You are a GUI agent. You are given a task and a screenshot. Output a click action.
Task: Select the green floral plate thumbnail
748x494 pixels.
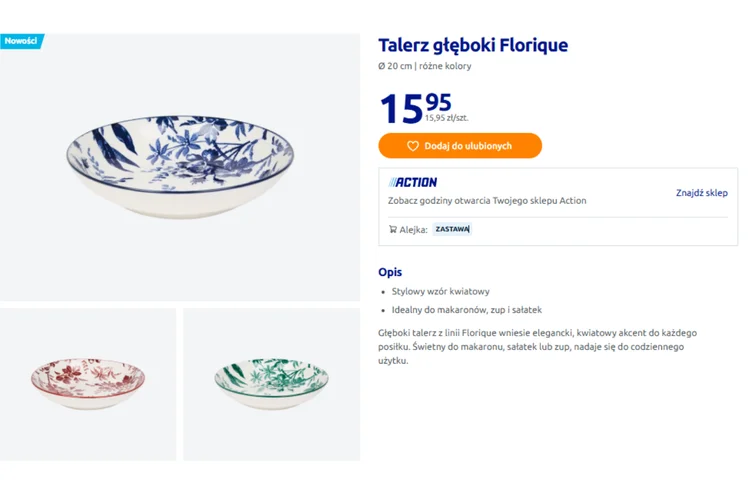[x=271, y=383]
